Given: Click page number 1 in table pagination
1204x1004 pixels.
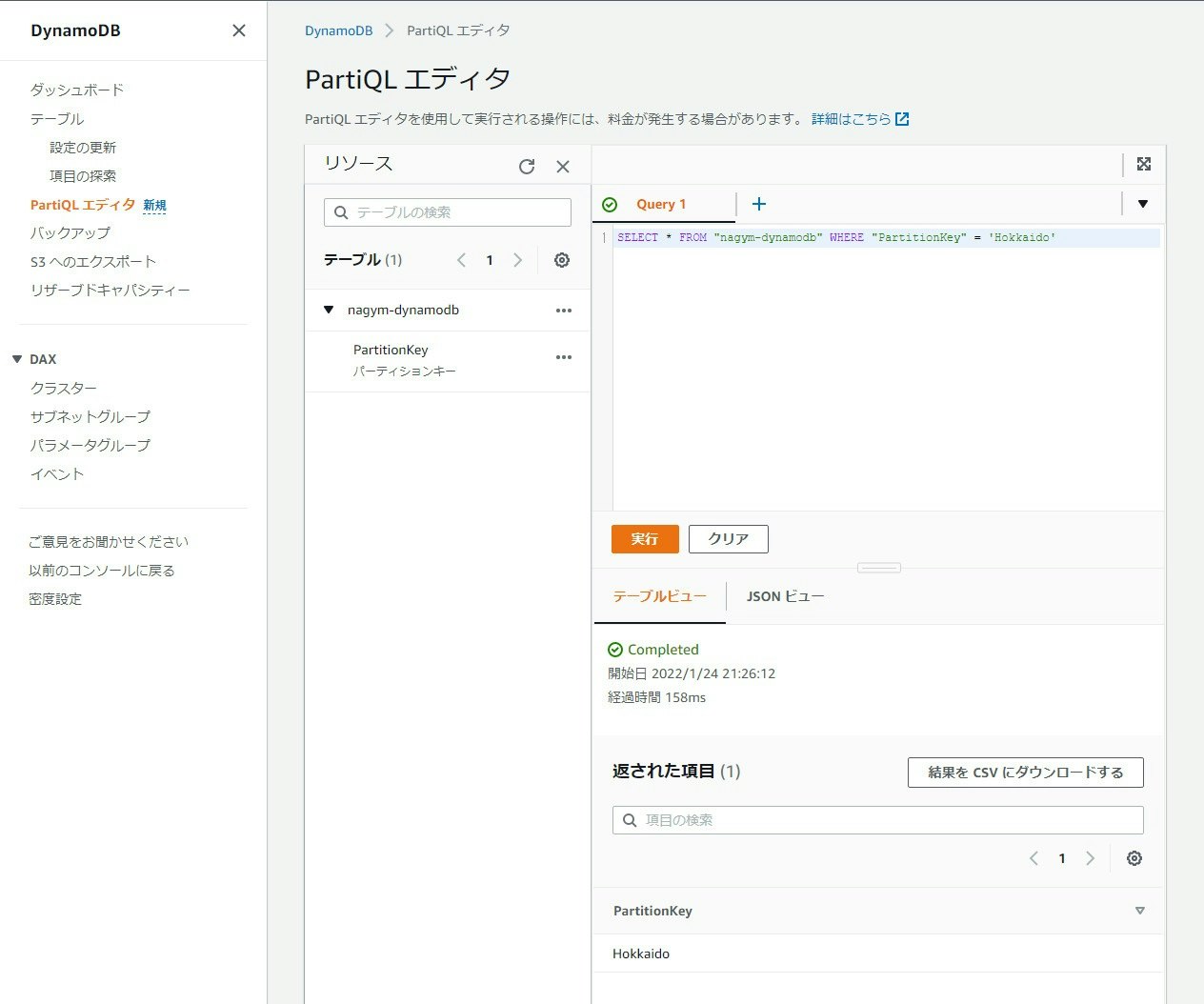Looking at the screenshot, I should [490, 260].
